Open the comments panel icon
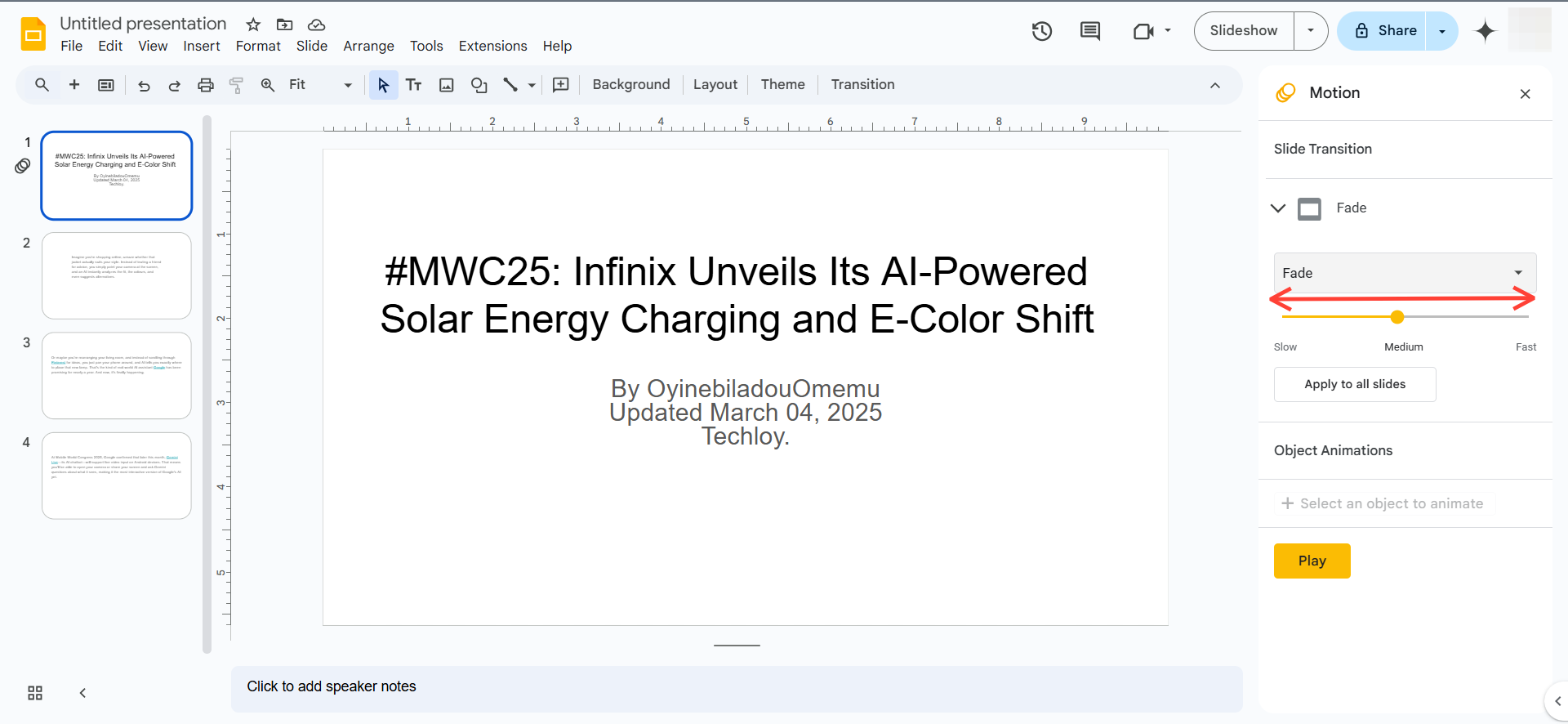Screen dimensions: 1568x724 [x=1090, y=31]
